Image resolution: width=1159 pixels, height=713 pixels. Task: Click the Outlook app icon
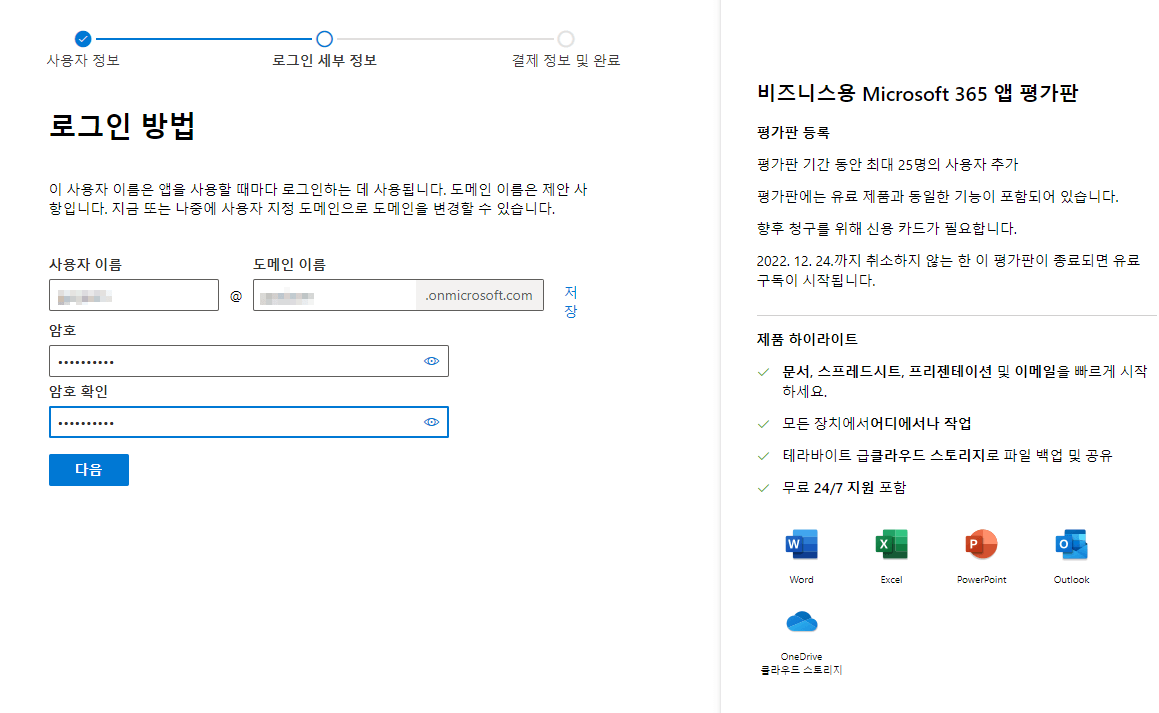[x=1070, y=545]
